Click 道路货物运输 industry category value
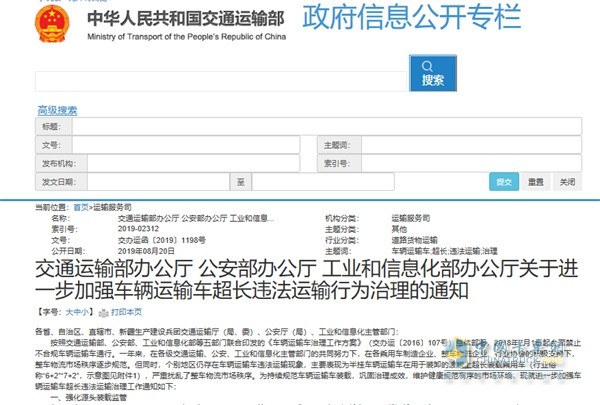Screen dimensions: 600x405 pyautogui.click(x=414, y=240)
